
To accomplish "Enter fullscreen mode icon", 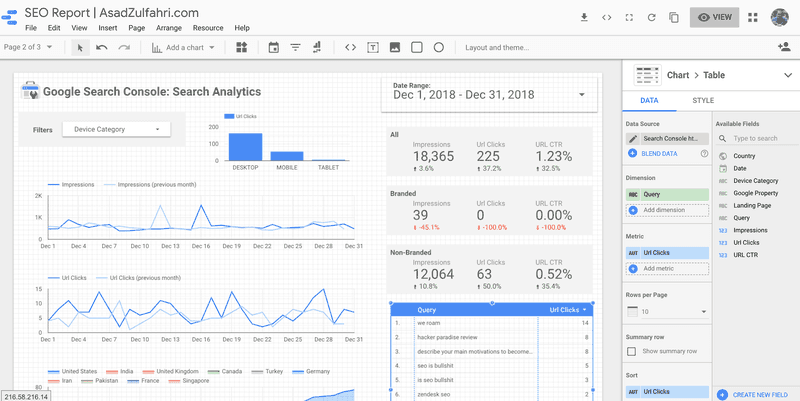I will [629, 17].
